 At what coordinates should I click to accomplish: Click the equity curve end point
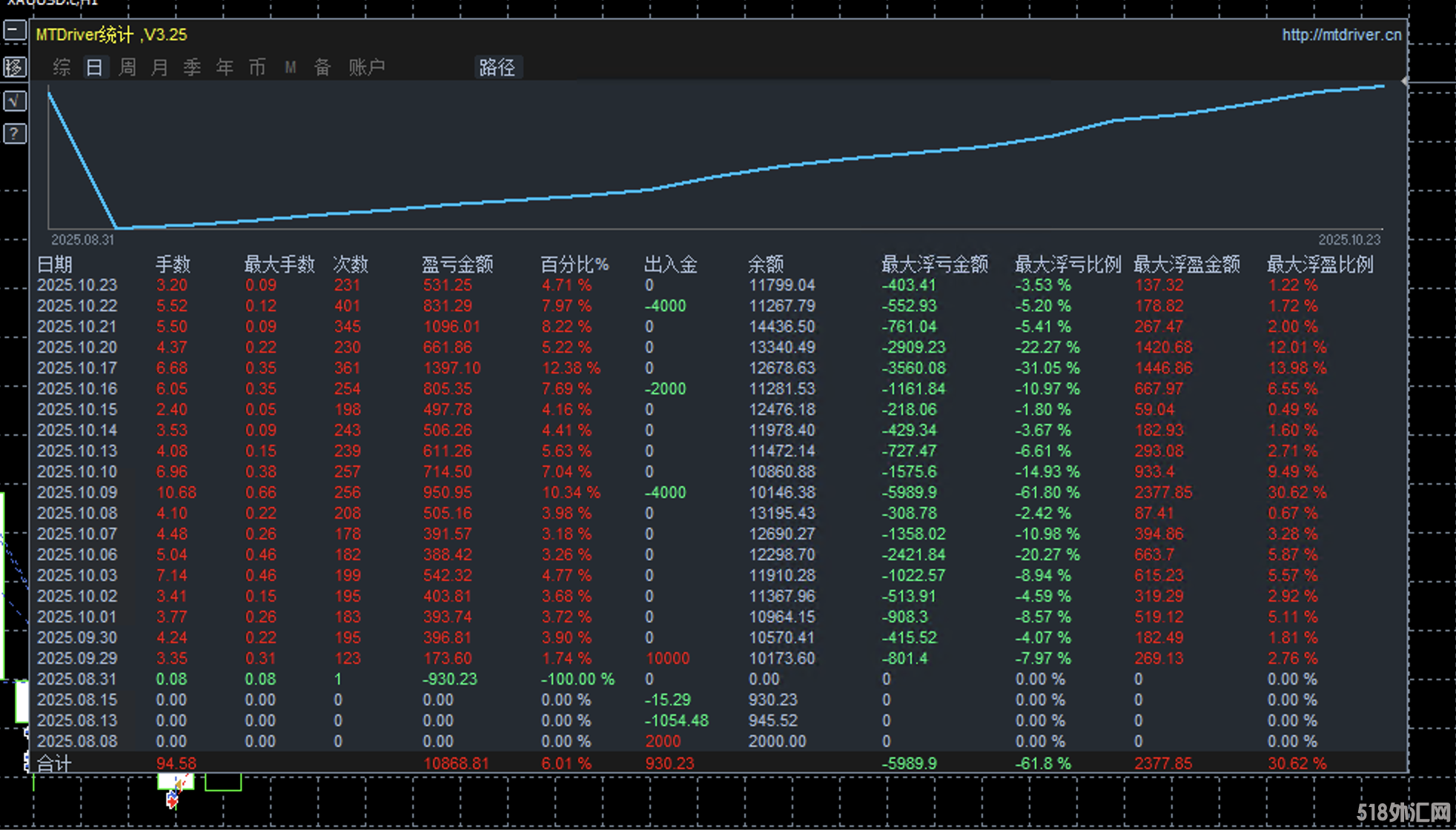pos(1383,86)
